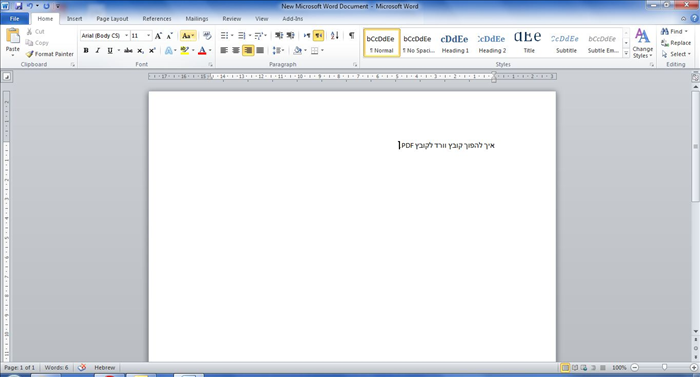This screenshot has width=700, height=377.
Task: Open the Borders dropdown arrow
Action: pos(322,50)
